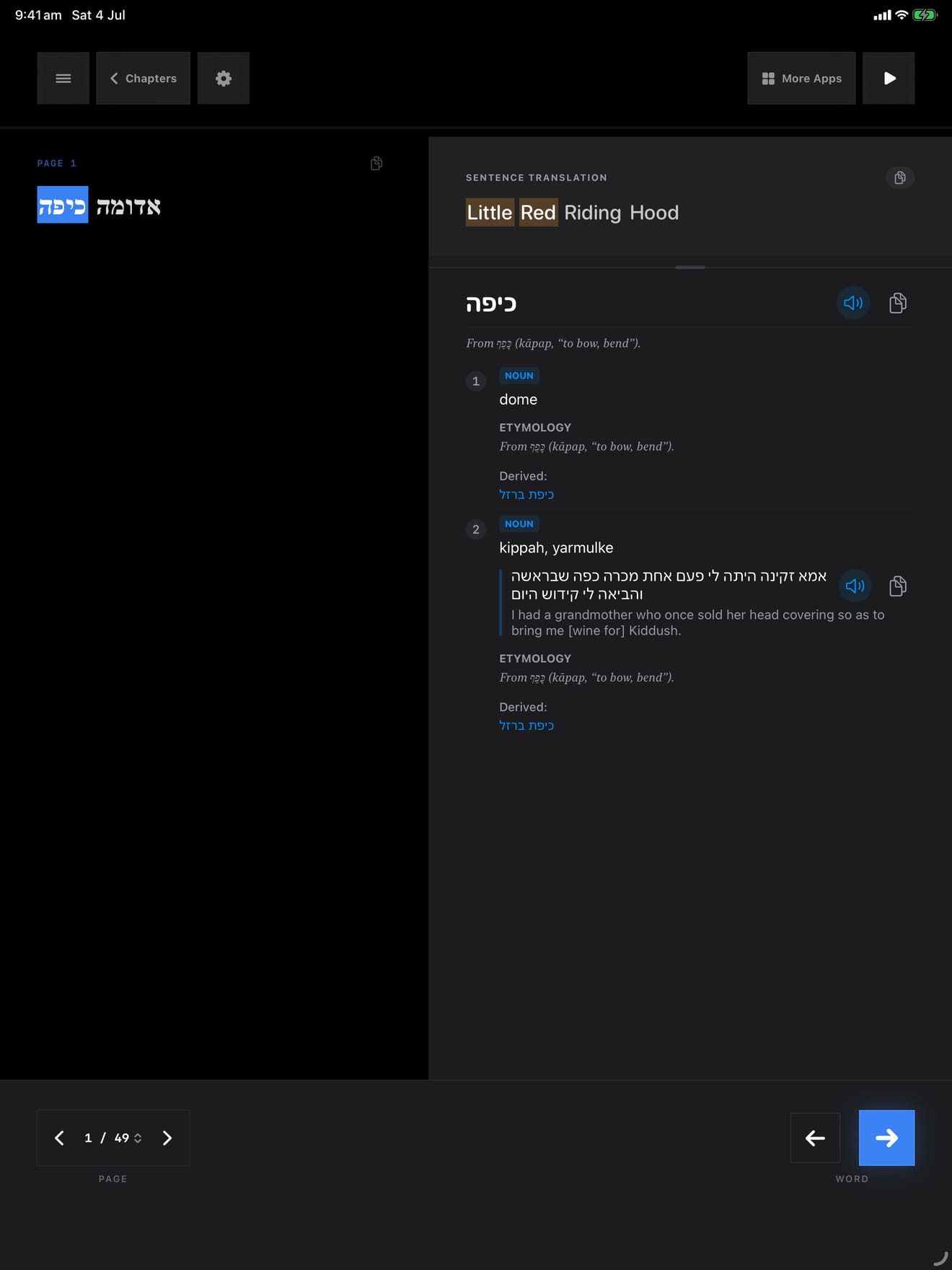
Task: Copy the sentence translation
Action: [x=899, y=177]
